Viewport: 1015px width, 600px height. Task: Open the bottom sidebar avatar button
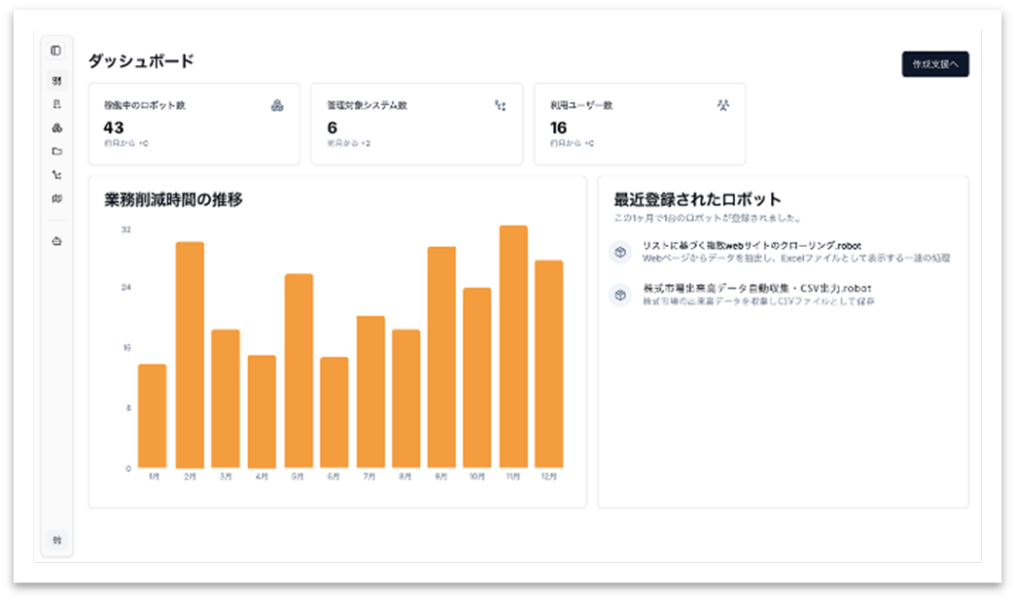56,540
